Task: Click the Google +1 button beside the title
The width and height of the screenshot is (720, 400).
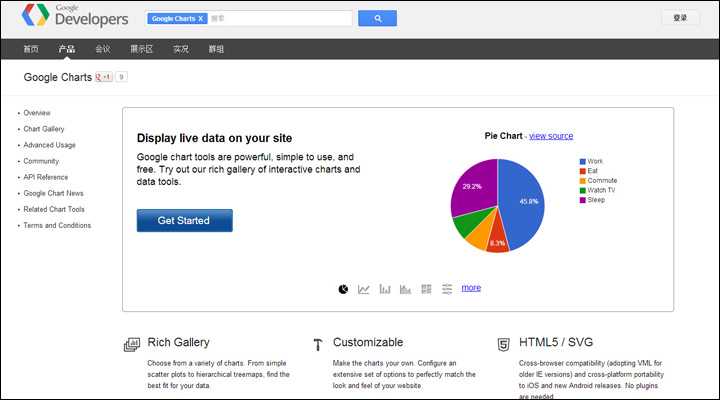Action: pos(104,77)
